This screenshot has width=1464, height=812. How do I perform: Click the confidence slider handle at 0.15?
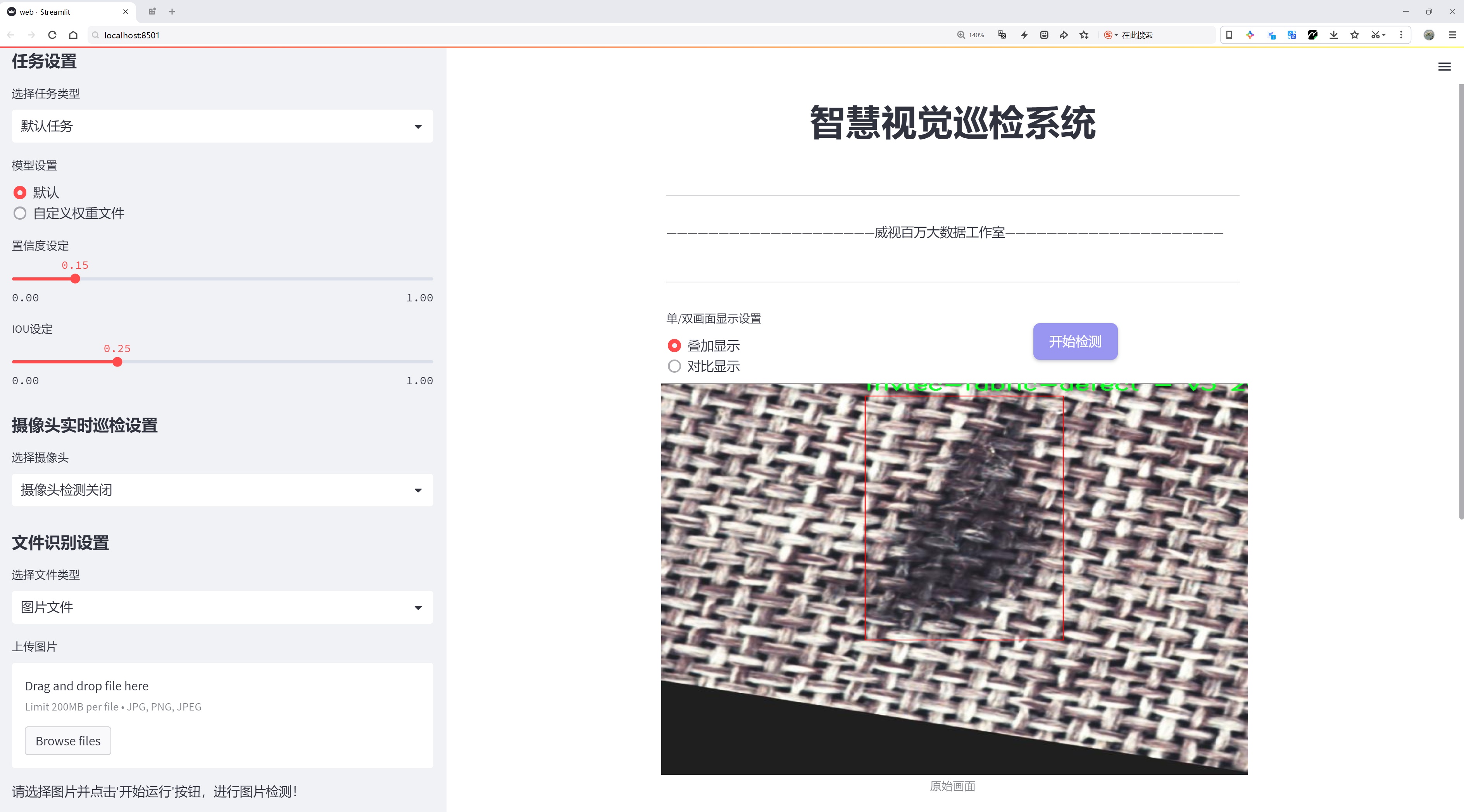pyautogui.click(x=75, y=279)
